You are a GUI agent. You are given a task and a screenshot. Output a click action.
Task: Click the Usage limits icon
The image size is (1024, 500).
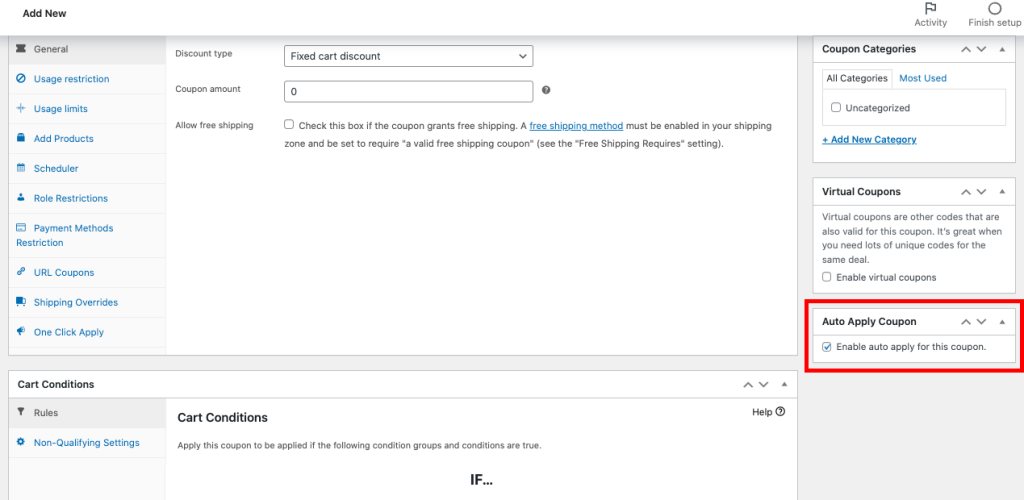click(x=21, y=108)
